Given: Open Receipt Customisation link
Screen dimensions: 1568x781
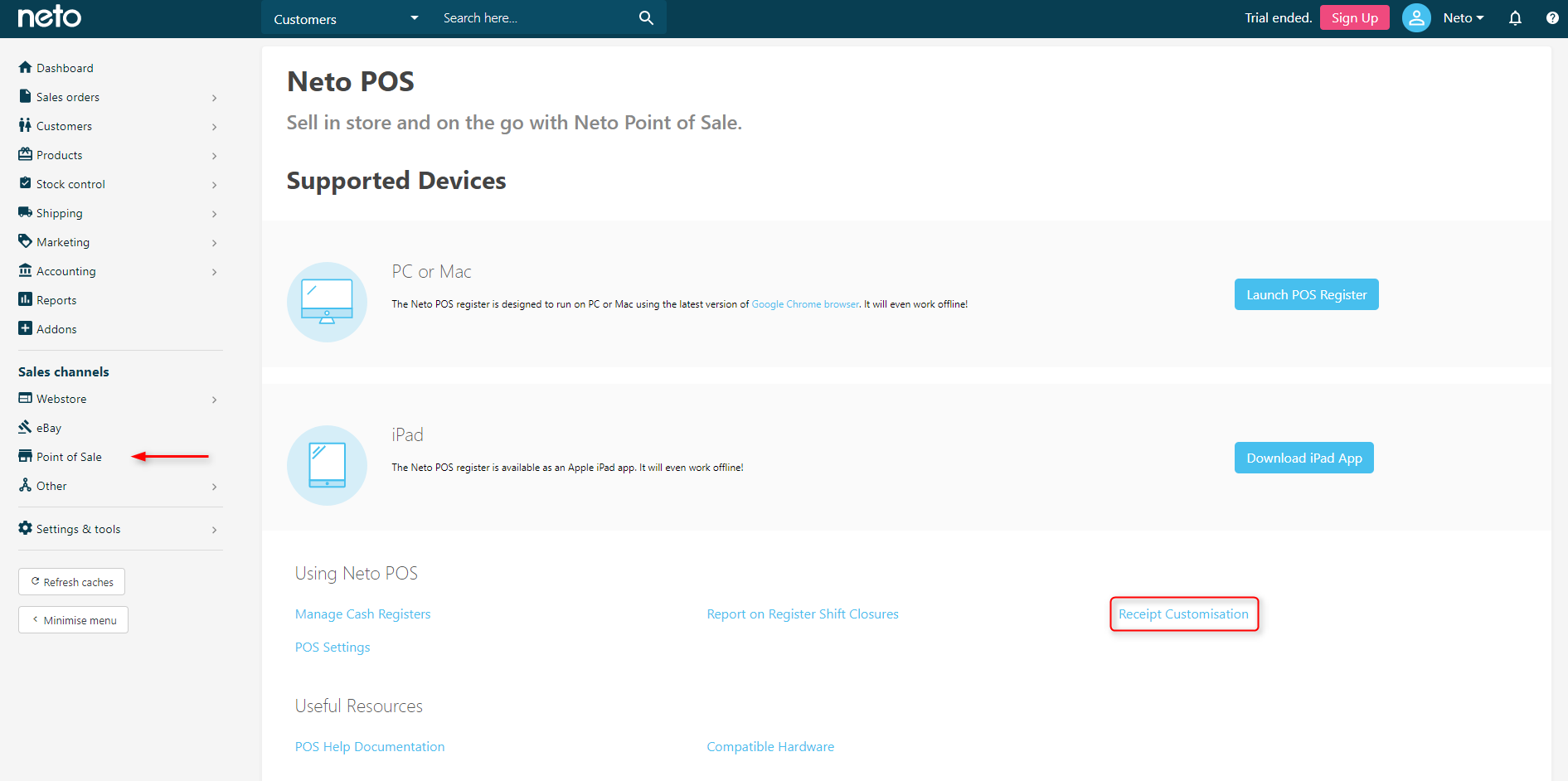Looking at the screenshot, I should pyautogui.click(x=1183, y=614).
